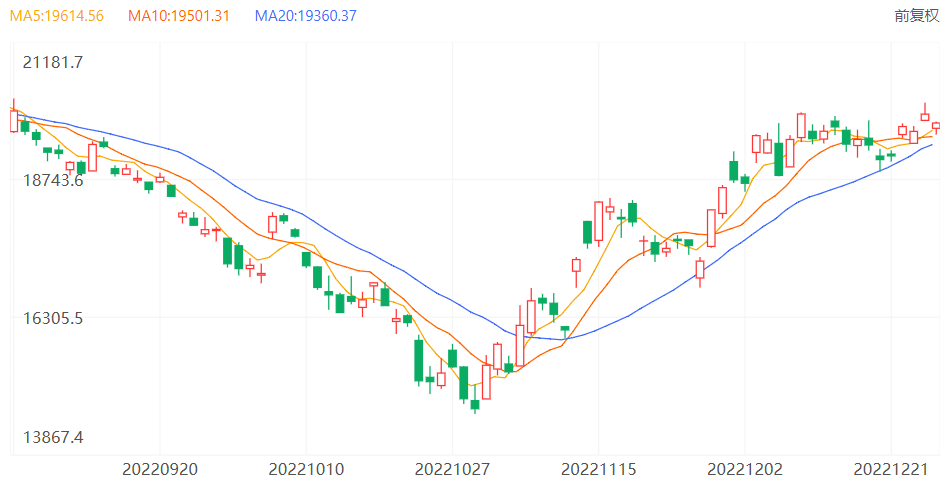Click the MA20:19360.37 indicator label
The width and height of the screenshot is (946, 481).
[305, 16]
